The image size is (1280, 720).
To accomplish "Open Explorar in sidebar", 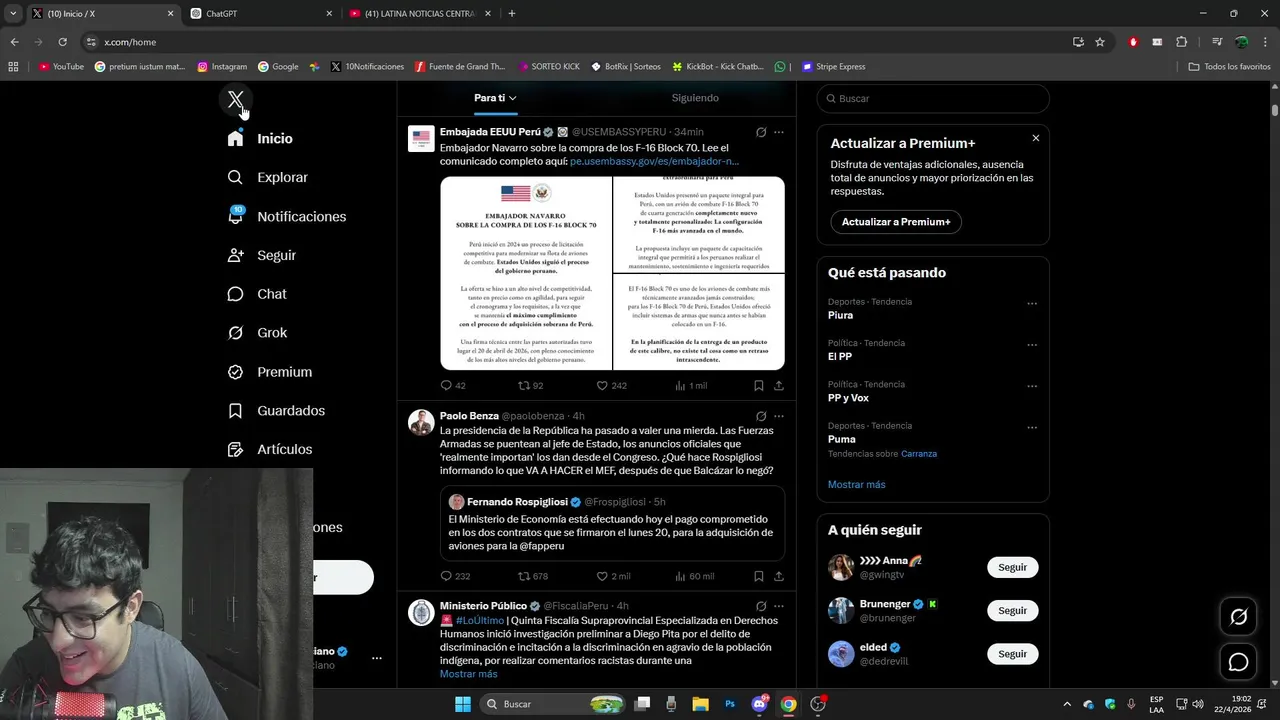I will [267, 177].
